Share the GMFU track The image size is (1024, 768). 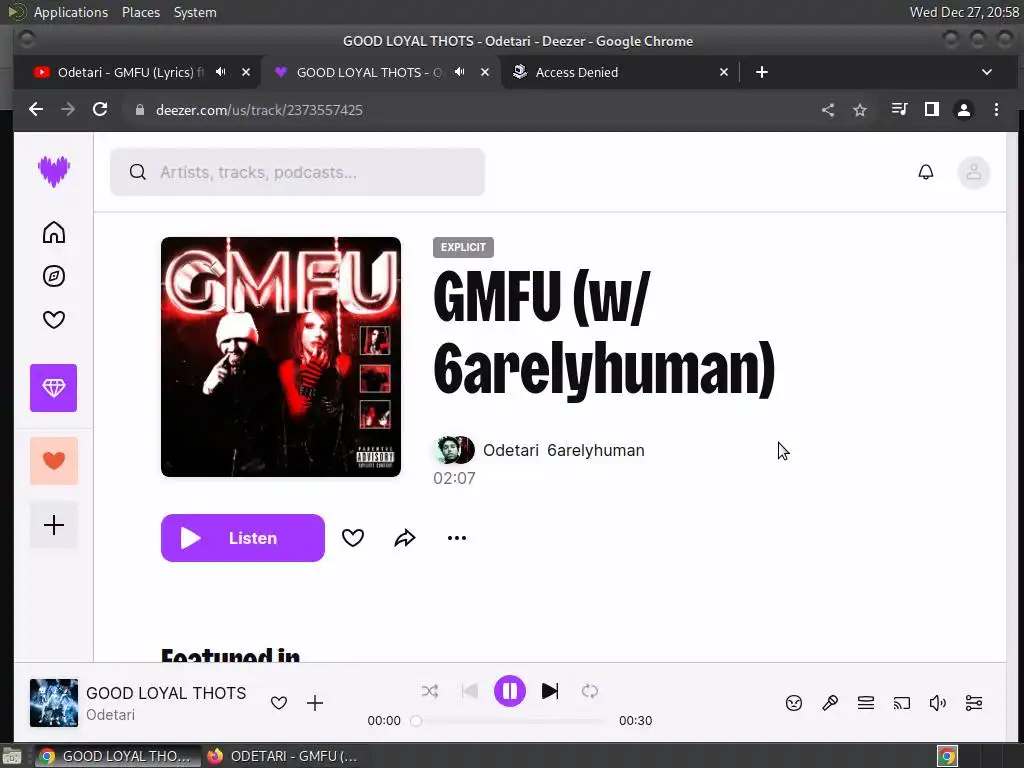pyautogui.click(x=405, y=538)
